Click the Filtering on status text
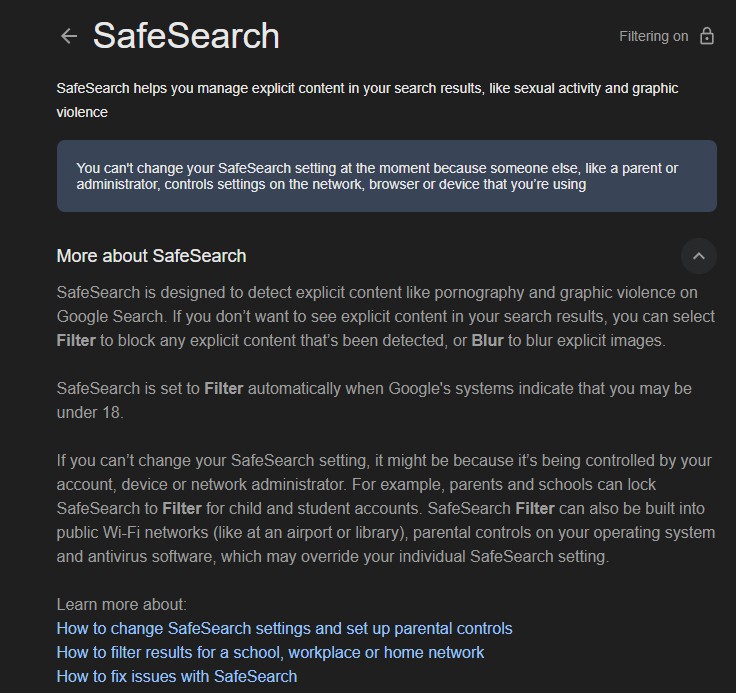The width and height of the screenshot is (736, 693). pyautogui.click(x=653, y=36)
